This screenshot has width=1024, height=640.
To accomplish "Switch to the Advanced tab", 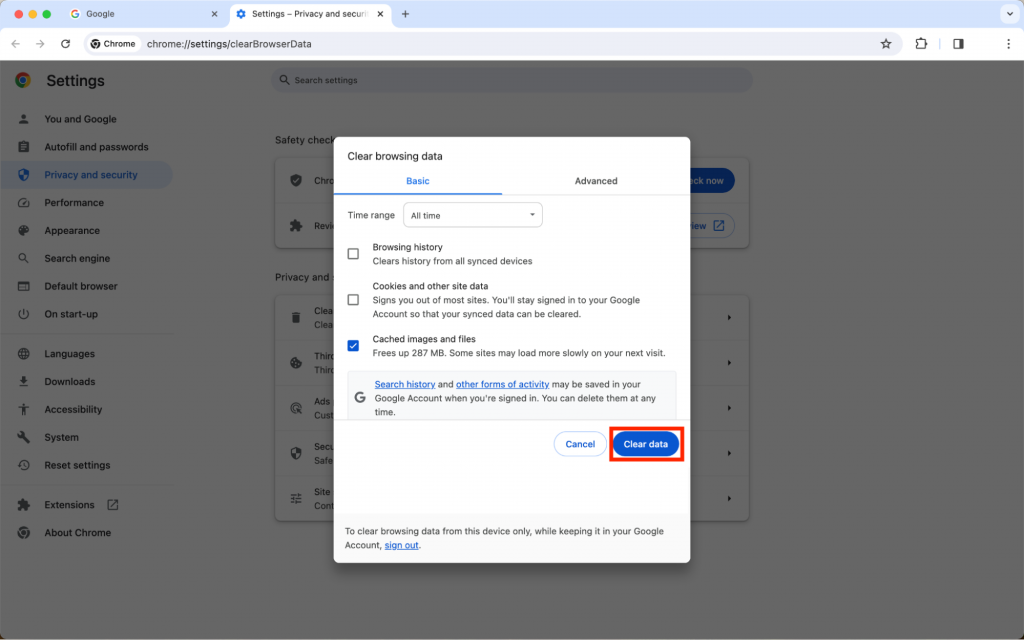I will pos(596,181).
